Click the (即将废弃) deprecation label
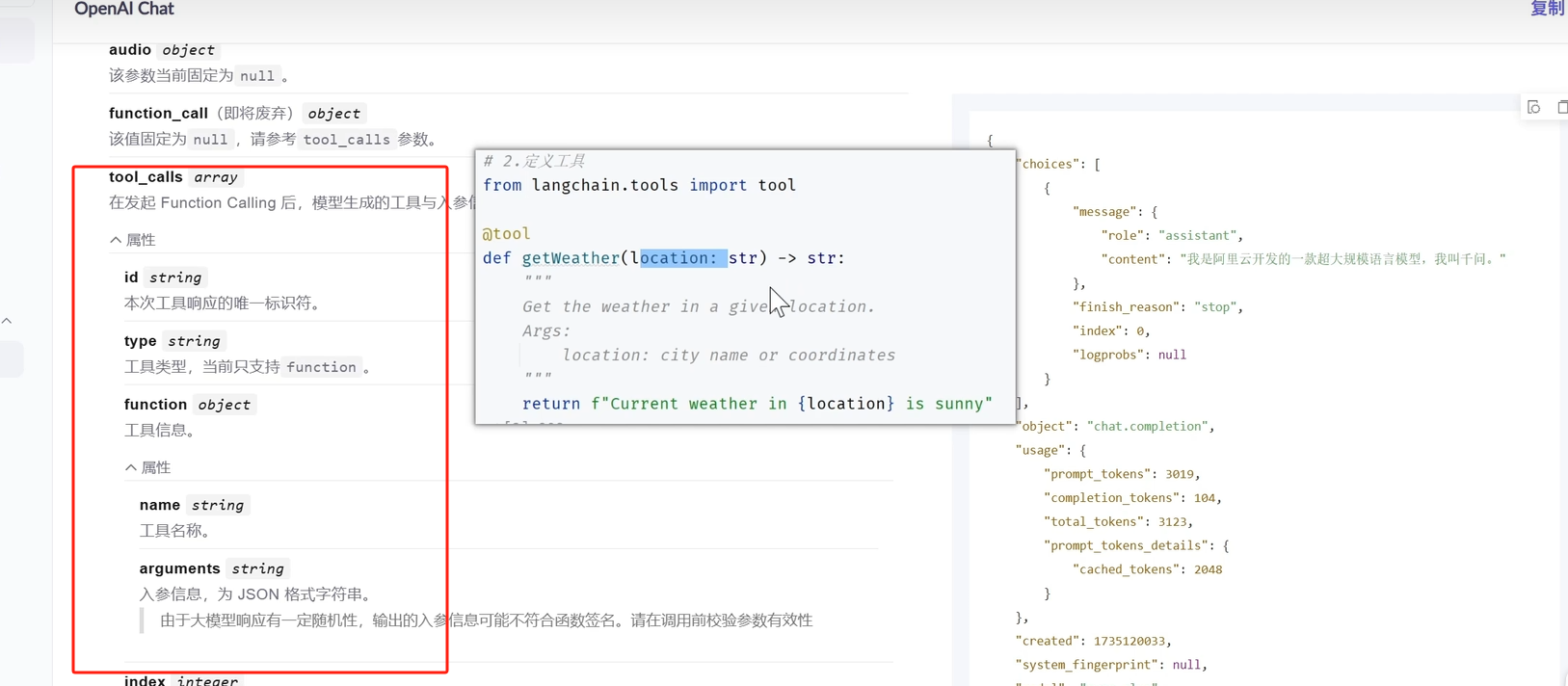The height and width of the screenshot is (686, 1568). coord(254,113)
